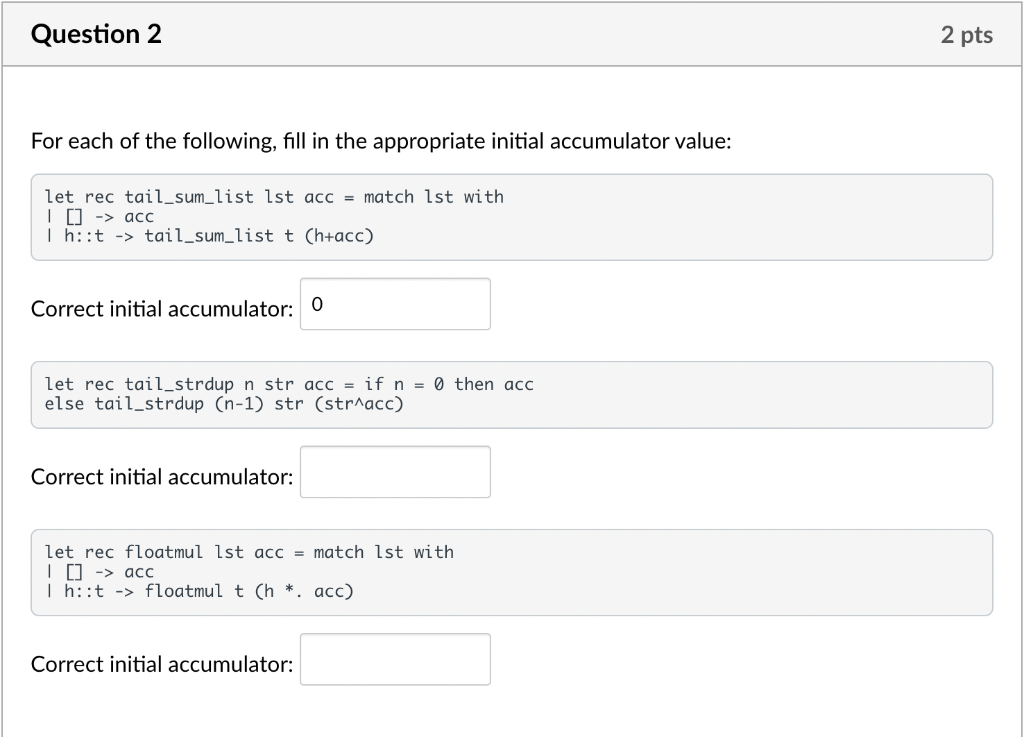This screenshot has width=1024, height=737.
Task: Click the floatmul recursive line with (h *. acc)
Action: click(199, 591)
